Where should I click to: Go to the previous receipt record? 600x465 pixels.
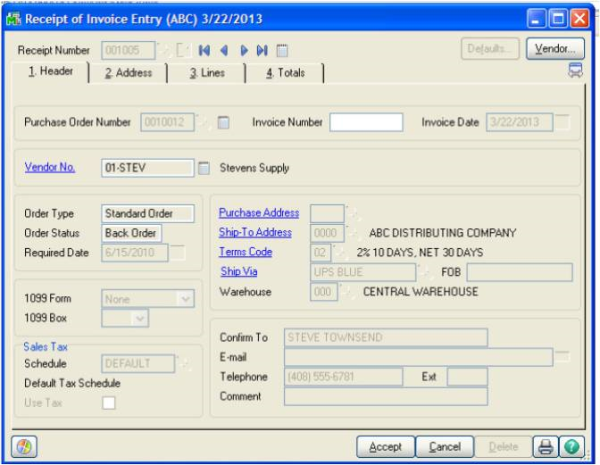(224, 49)
